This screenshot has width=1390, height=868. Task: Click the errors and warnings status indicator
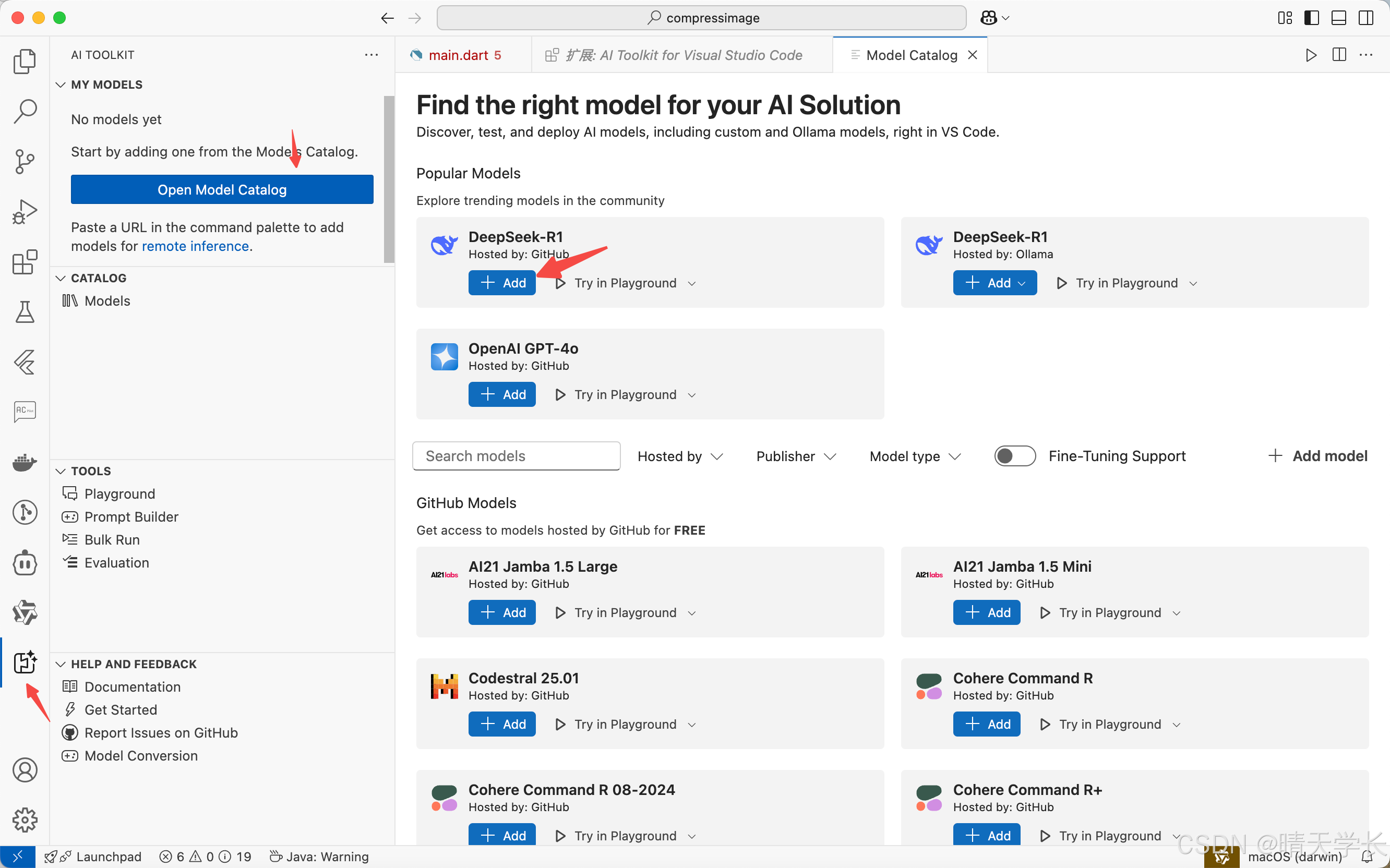click(206, 857)
